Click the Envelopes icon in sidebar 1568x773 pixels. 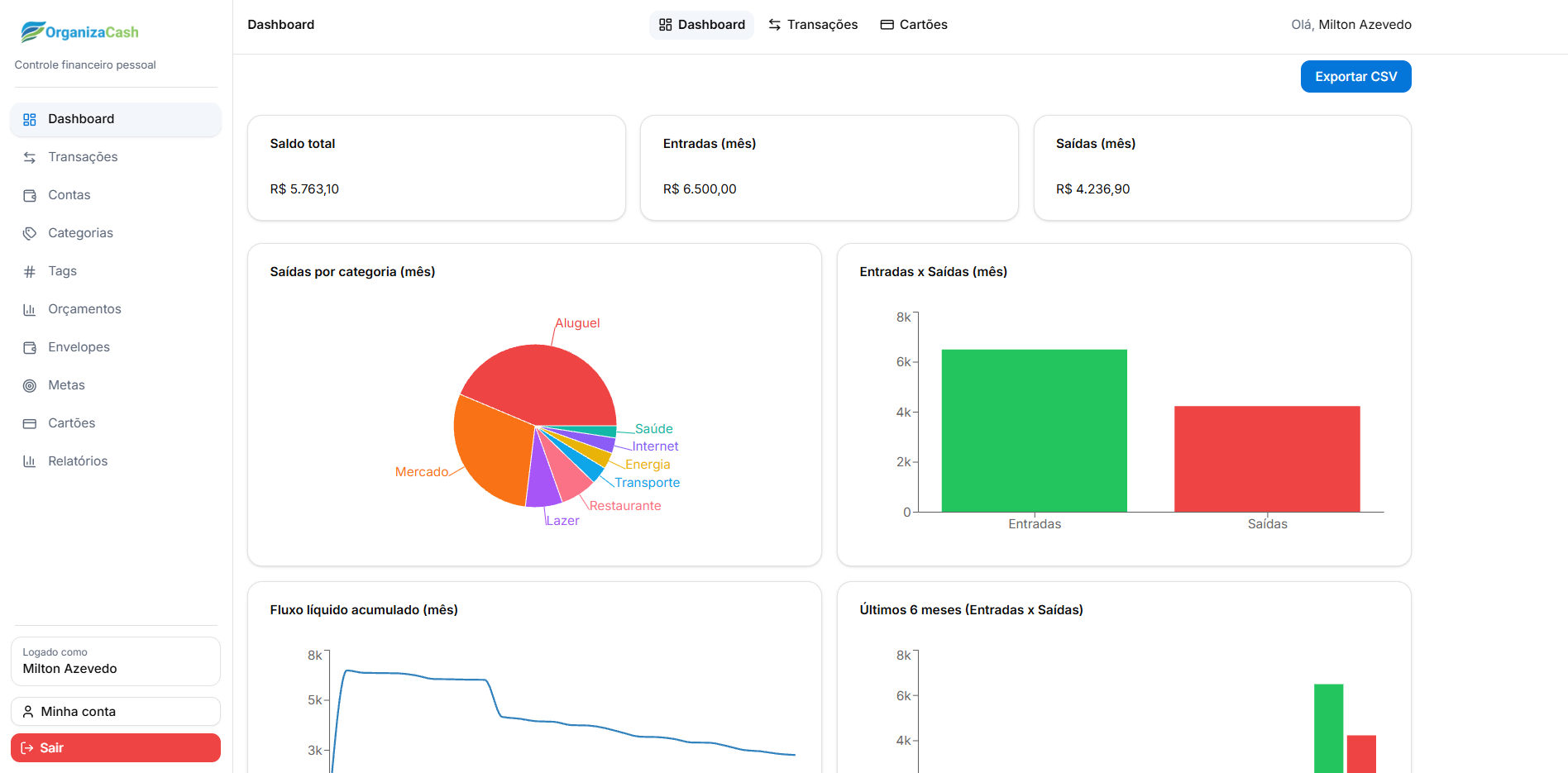(30, 347)
